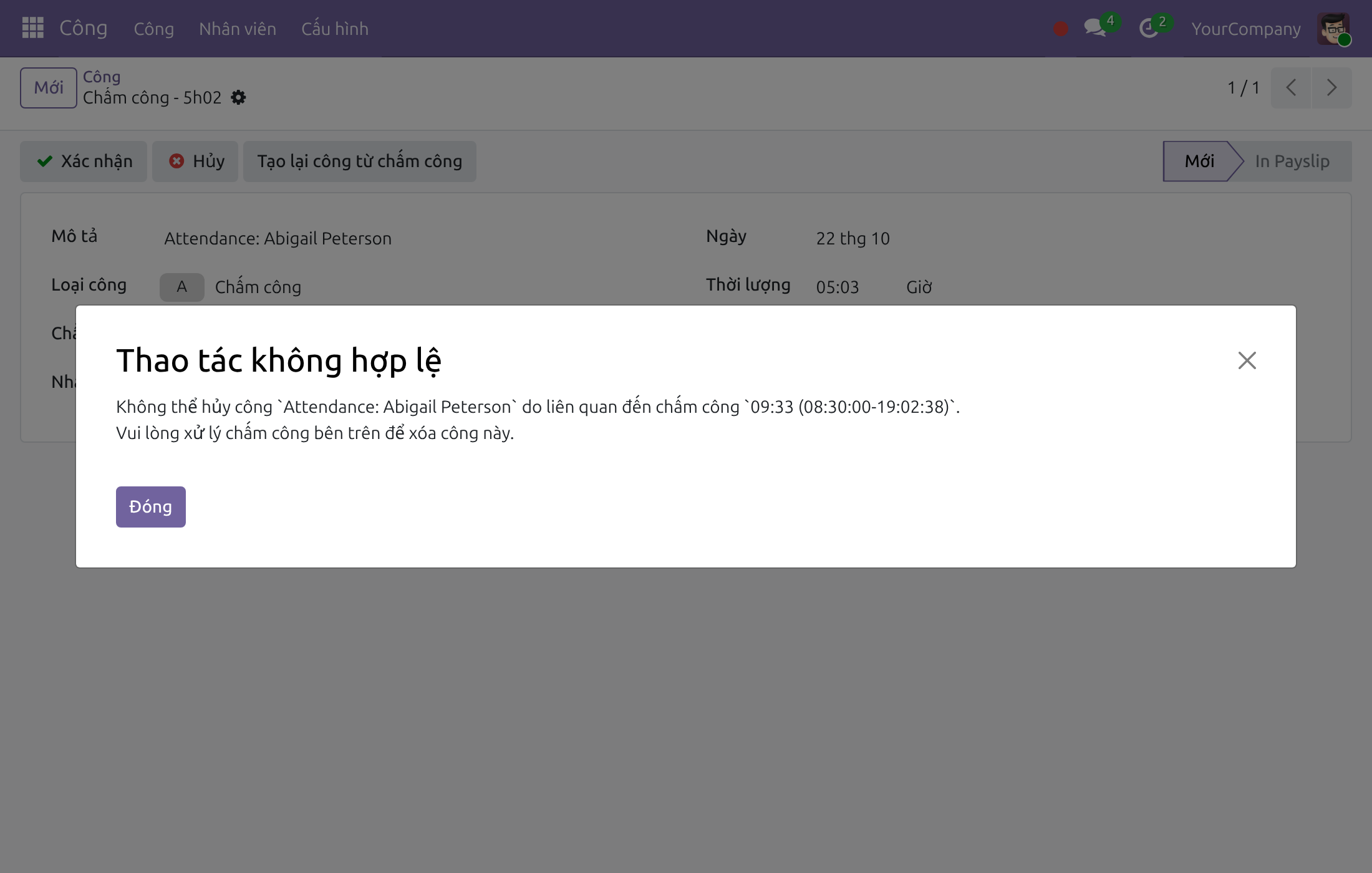Select the Mới status stage
The height and width of the screenshot is (873, 1372).
(x=1199, y=162)
